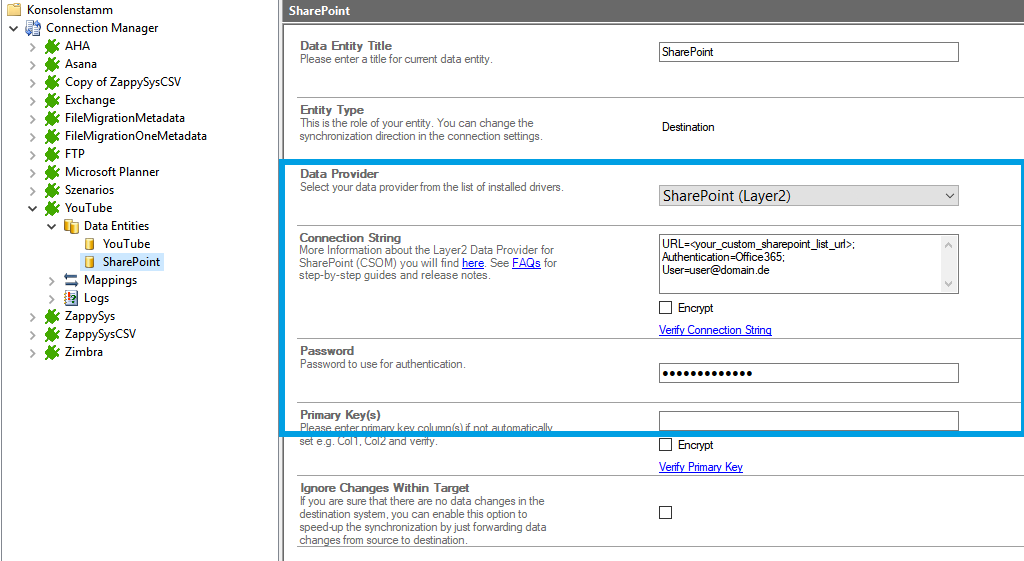Click the Mappings arrows icon

[71, 280]
